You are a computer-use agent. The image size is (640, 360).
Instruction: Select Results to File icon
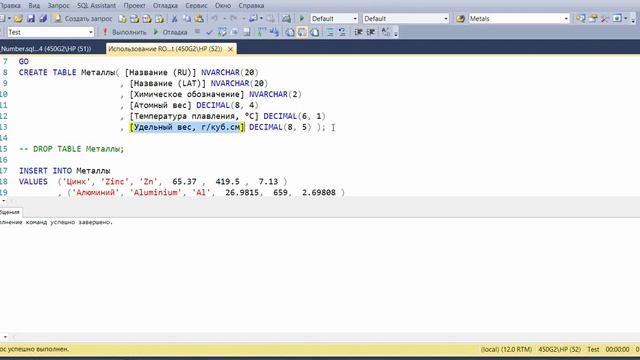[315, 32]
